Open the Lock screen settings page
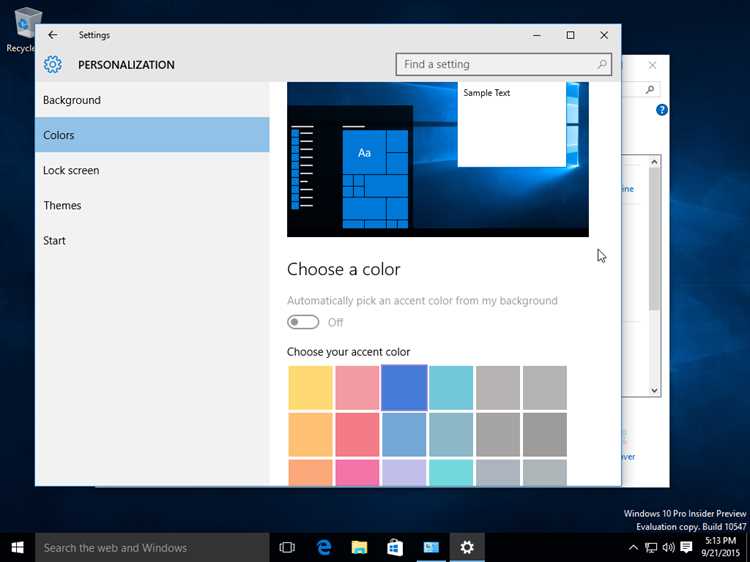 pyautogui.click(x=152, y=170)
